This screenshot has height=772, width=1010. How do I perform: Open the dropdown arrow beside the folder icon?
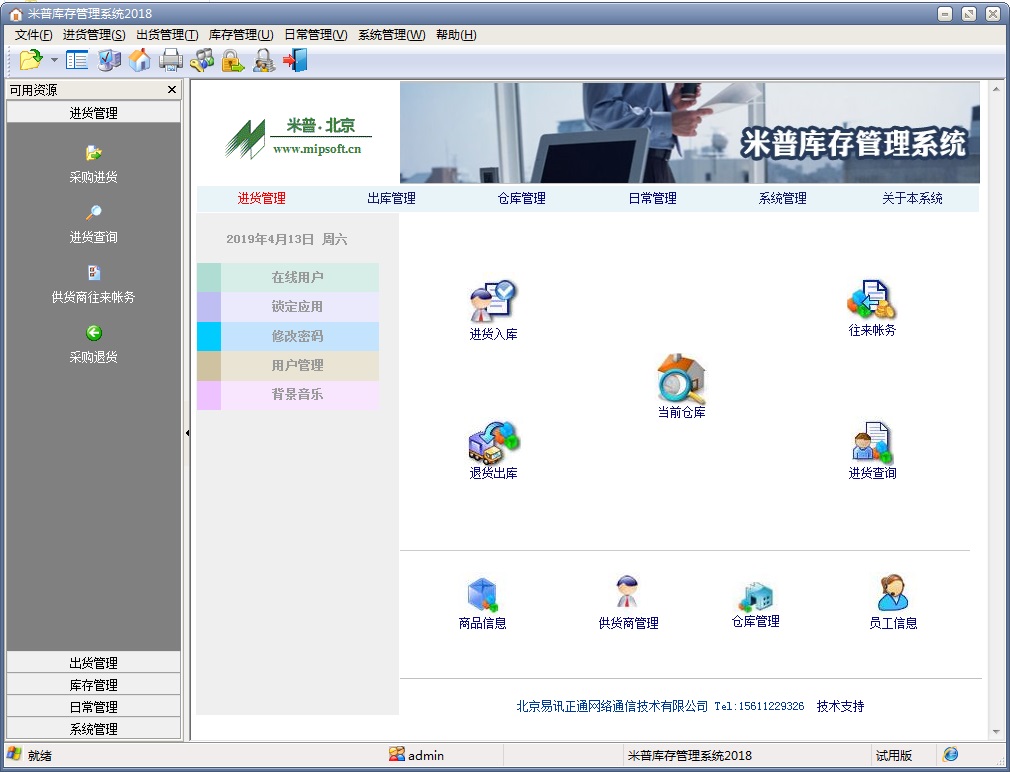(54, 60)
